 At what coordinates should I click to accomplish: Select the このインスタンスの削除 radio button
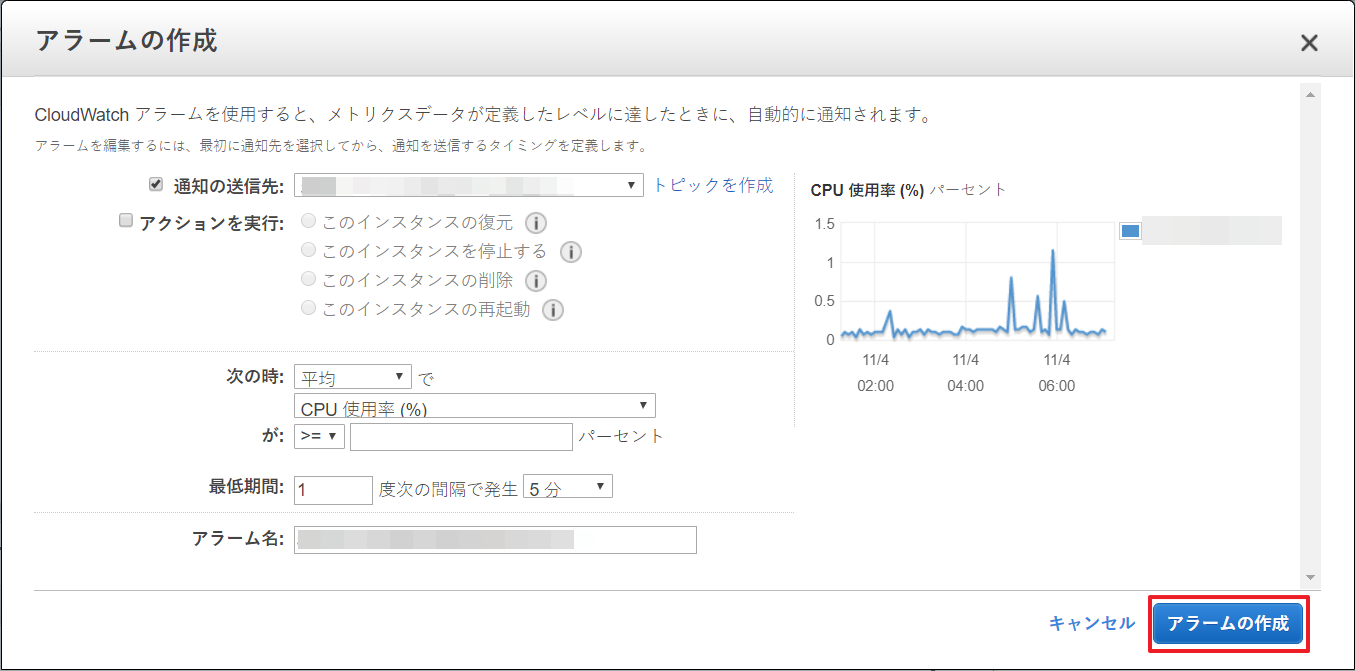coord(308,279)
